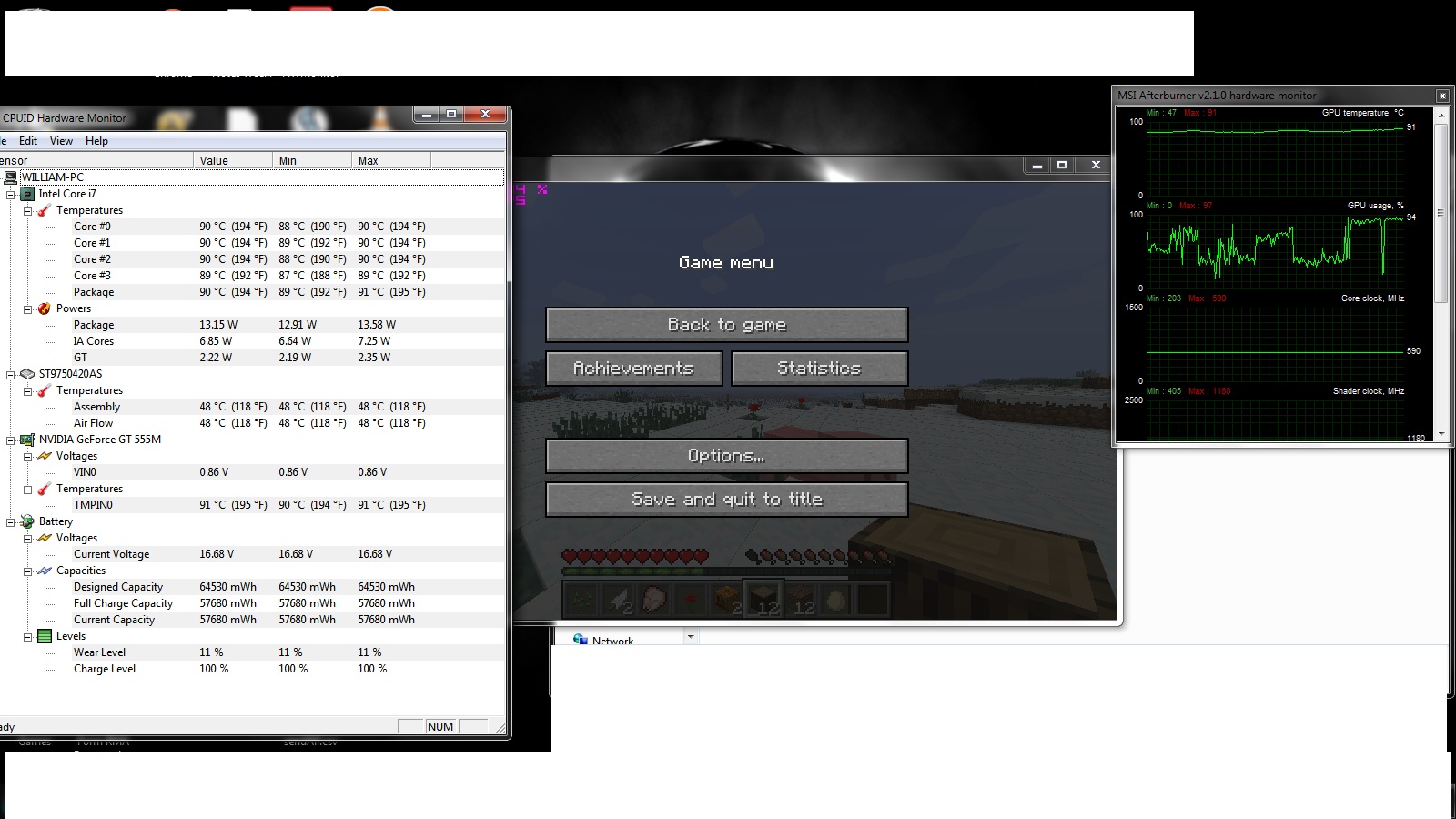Click Afterburner scrollbar down arrow
The width and height of the screenshot is (1456, 819).
1441,434
